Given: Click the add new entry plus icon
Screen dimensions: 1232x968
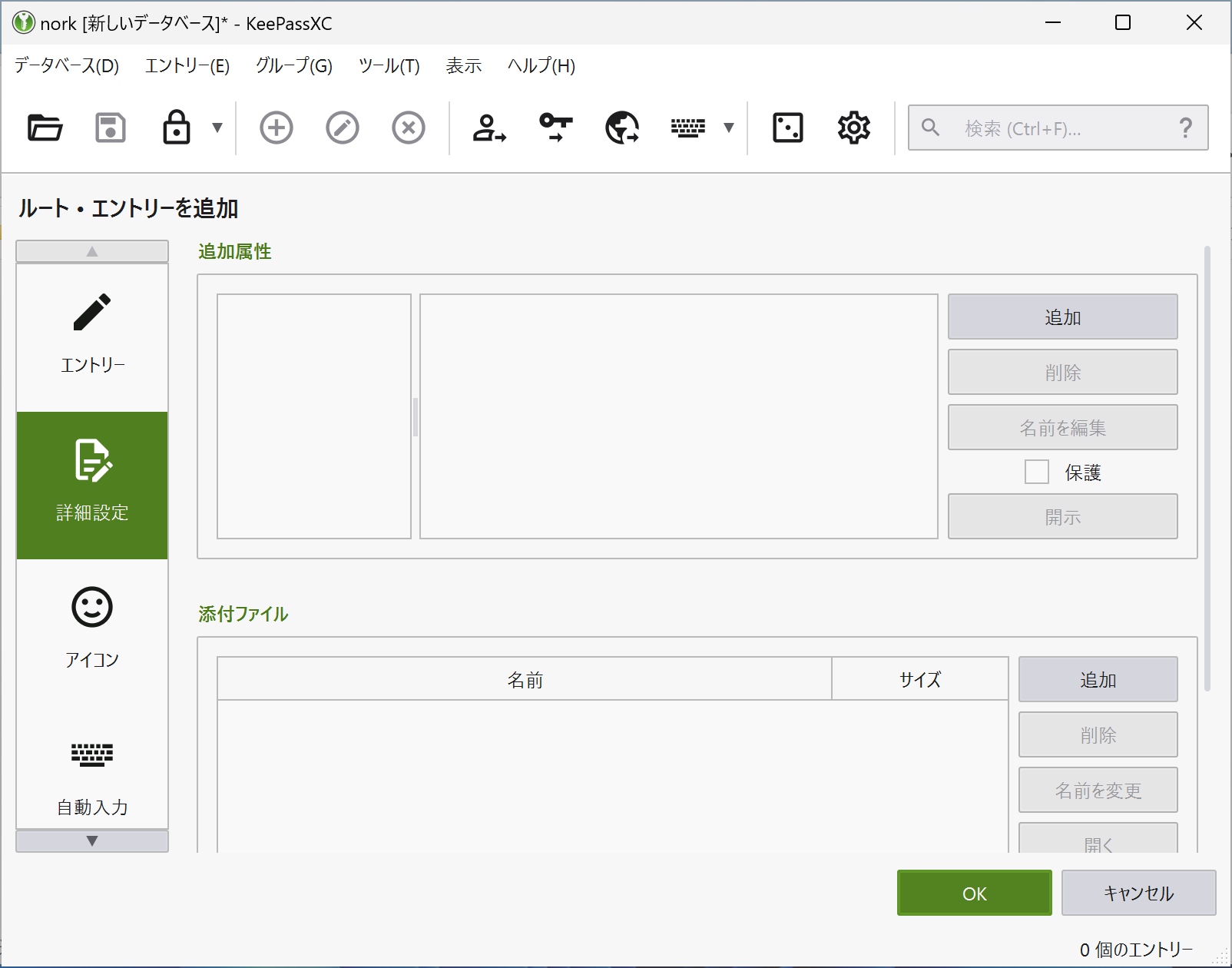Looking at the screenshot, I should point(276,128).
